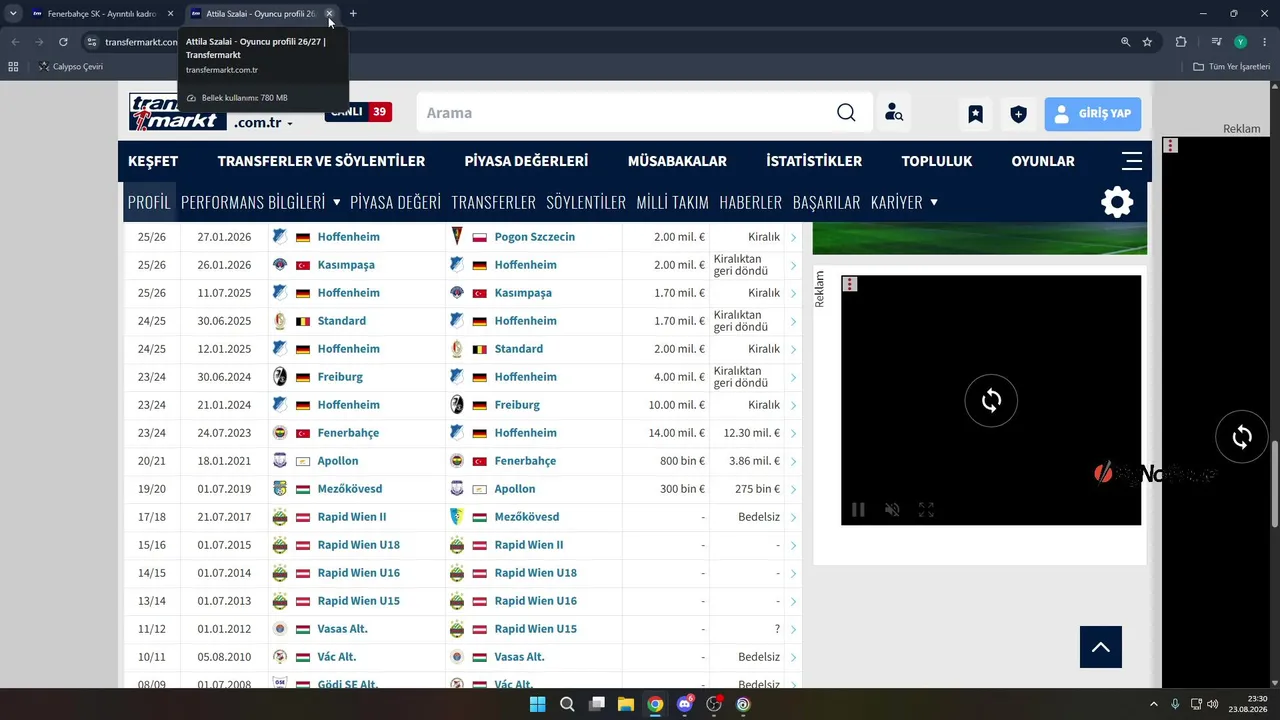Open Windows Search from the taskbar
The height and width of the screenshot is (720, 1280).
pyautogui.click(x=567, y=704)
